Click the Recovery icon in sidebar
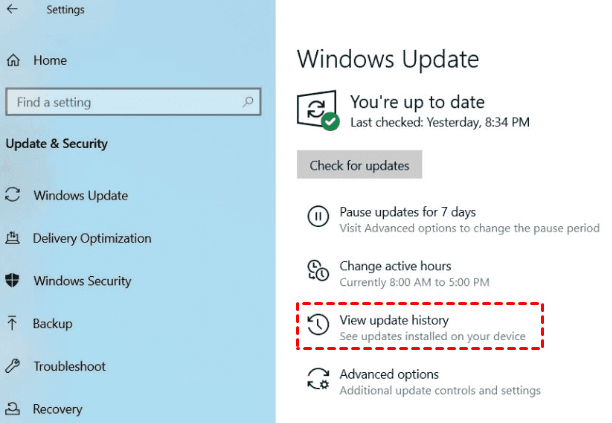The width and height of the screenshot is (612, 423). (x=13, y=409)
